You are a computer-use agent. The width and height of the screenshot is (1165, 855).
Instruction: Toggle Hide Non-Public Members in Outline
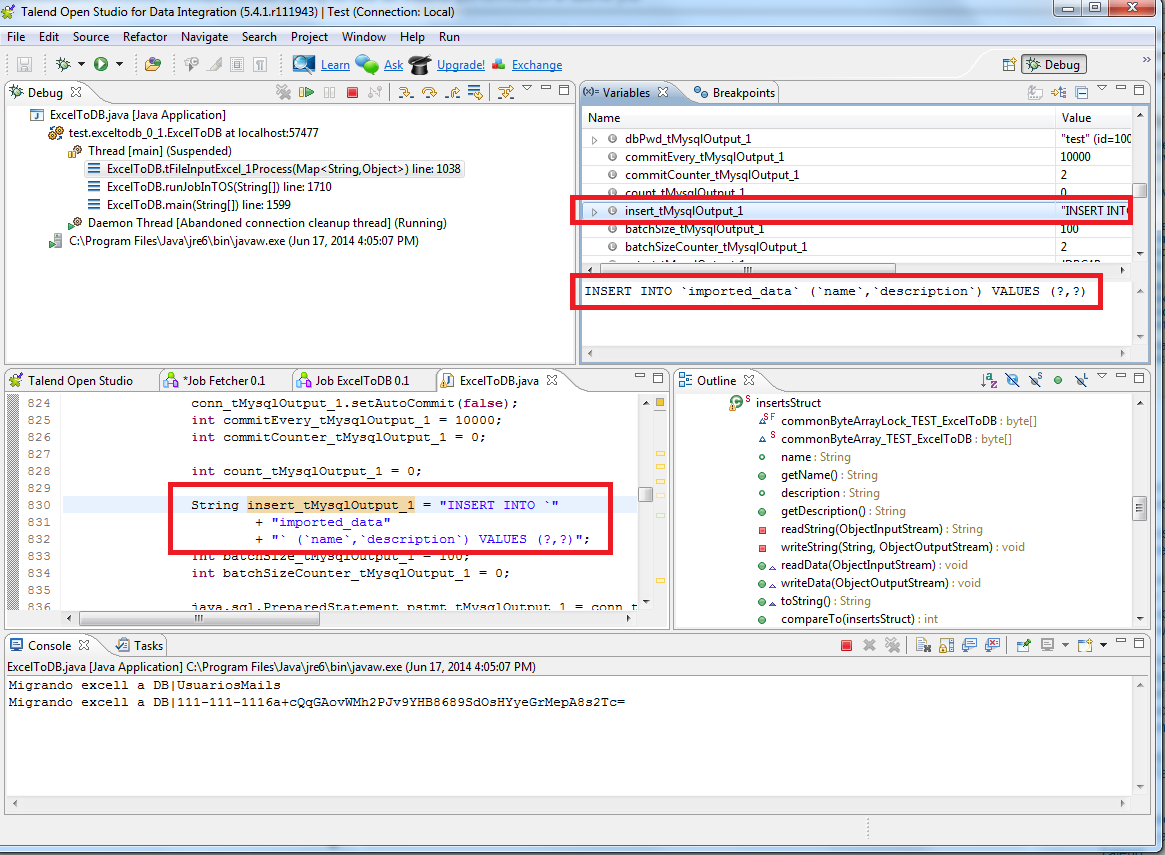pos(1058,380)
